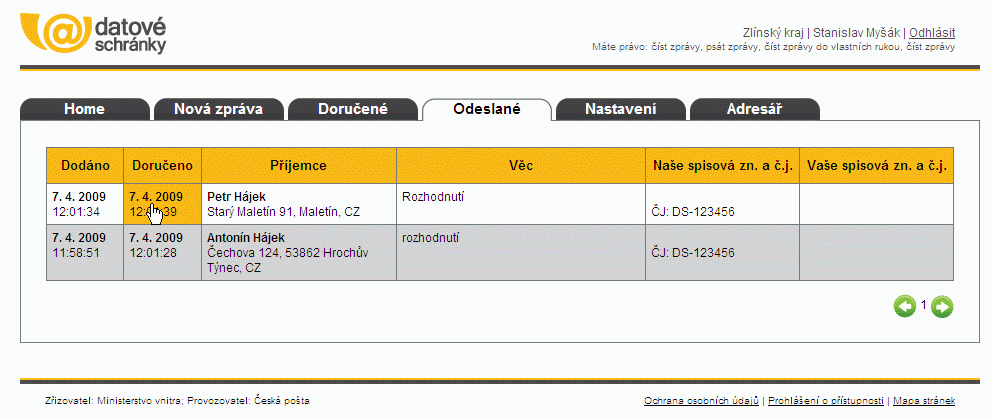Sort by Dodáno column header

coord(85,166)
